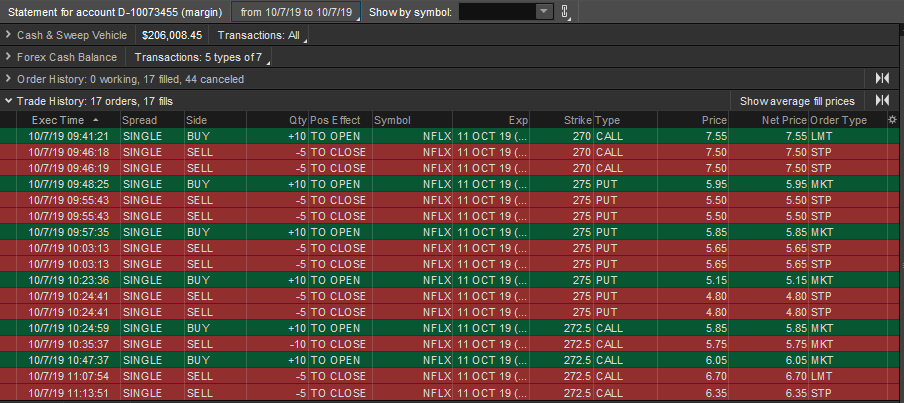Sort by Pos Effect column header
Screen dimensions: 904x403
click(x=341, y=120)
